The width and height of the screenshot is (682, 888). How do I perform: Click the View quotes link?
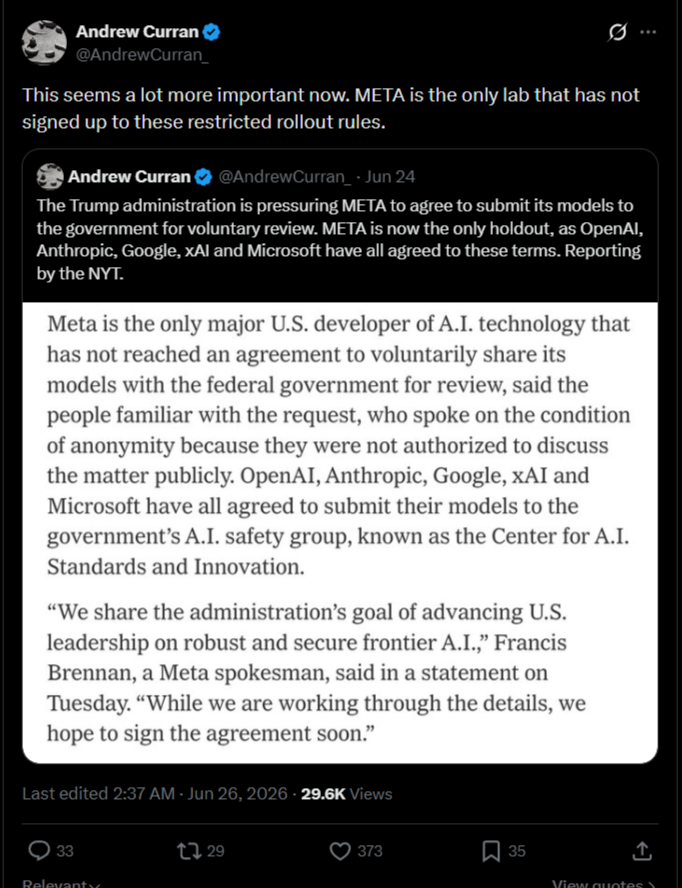click(604, 883)
